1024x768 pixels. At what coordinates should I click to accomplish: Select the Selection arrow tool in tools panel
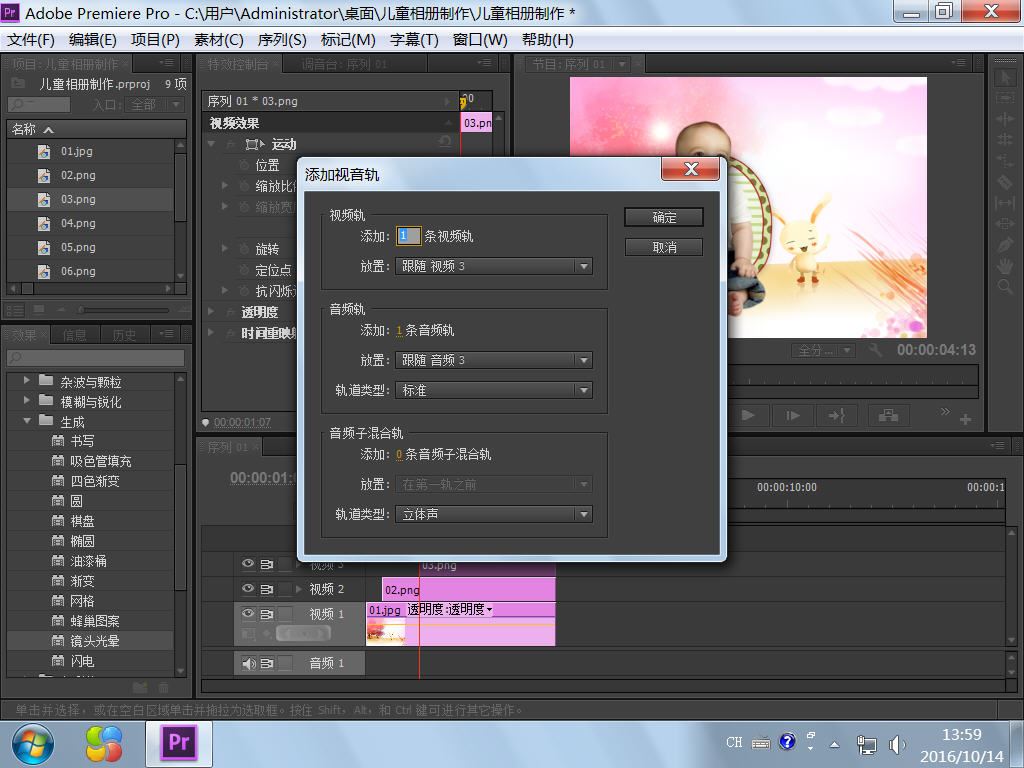coord(1004,78)
